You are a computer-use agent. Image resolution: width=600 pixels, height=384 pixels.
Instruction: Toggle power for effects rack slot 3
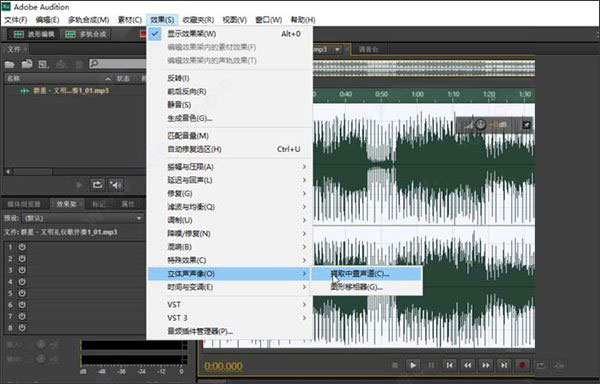point(22,270)
